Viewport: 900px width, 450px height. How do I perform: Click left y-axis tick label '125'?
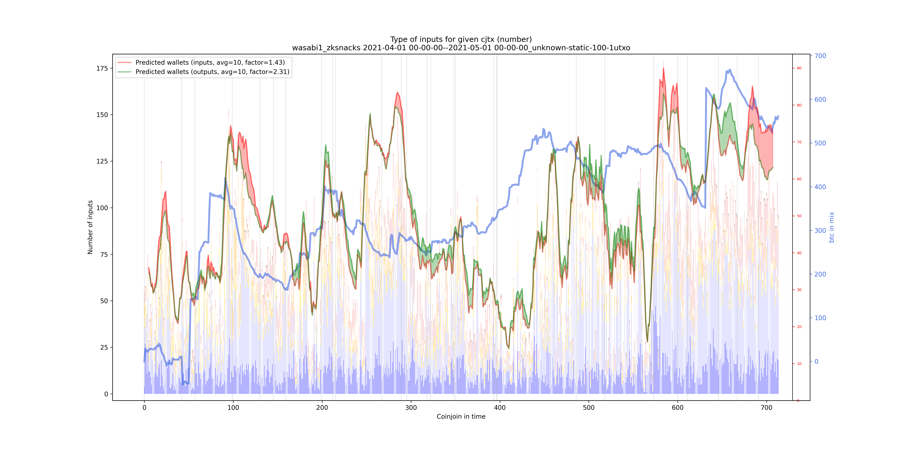(102, 161)
